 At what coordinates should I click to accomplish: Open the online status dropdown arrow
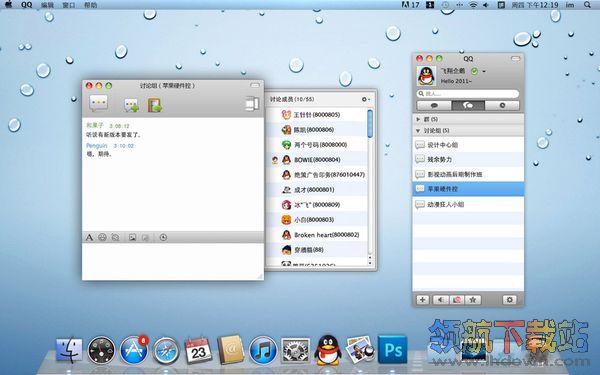pos(484,72)
